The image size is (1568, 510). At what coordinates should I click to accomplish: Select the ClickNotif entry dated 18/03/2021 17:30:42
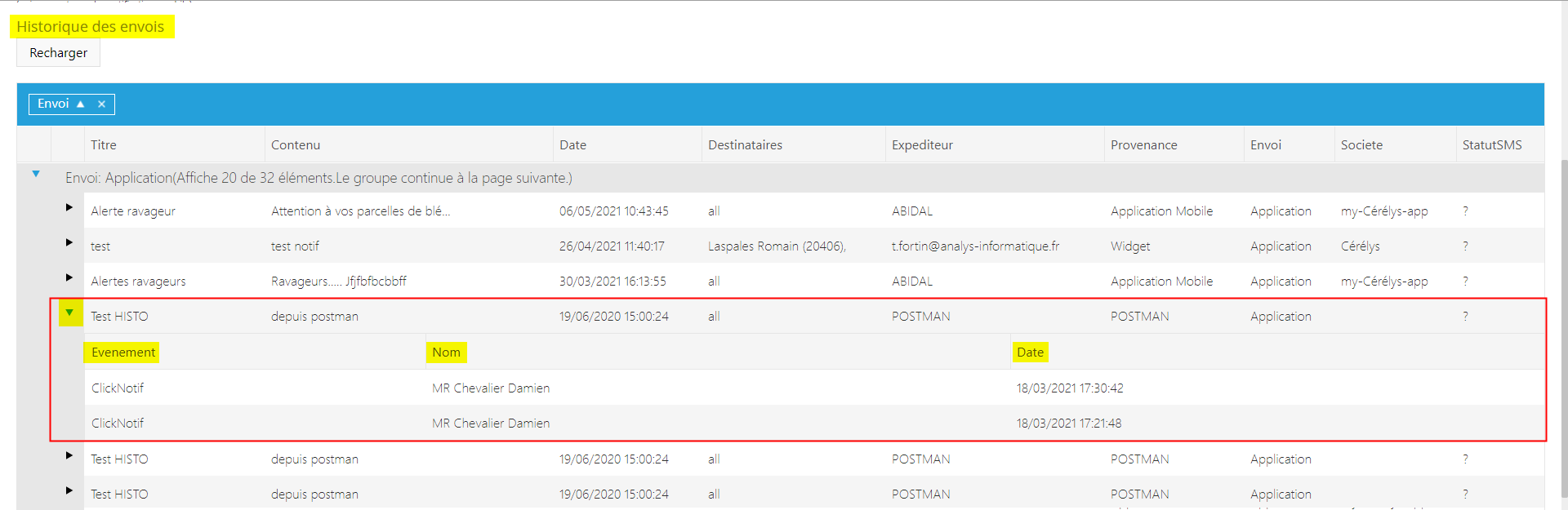tap(118, 388)
